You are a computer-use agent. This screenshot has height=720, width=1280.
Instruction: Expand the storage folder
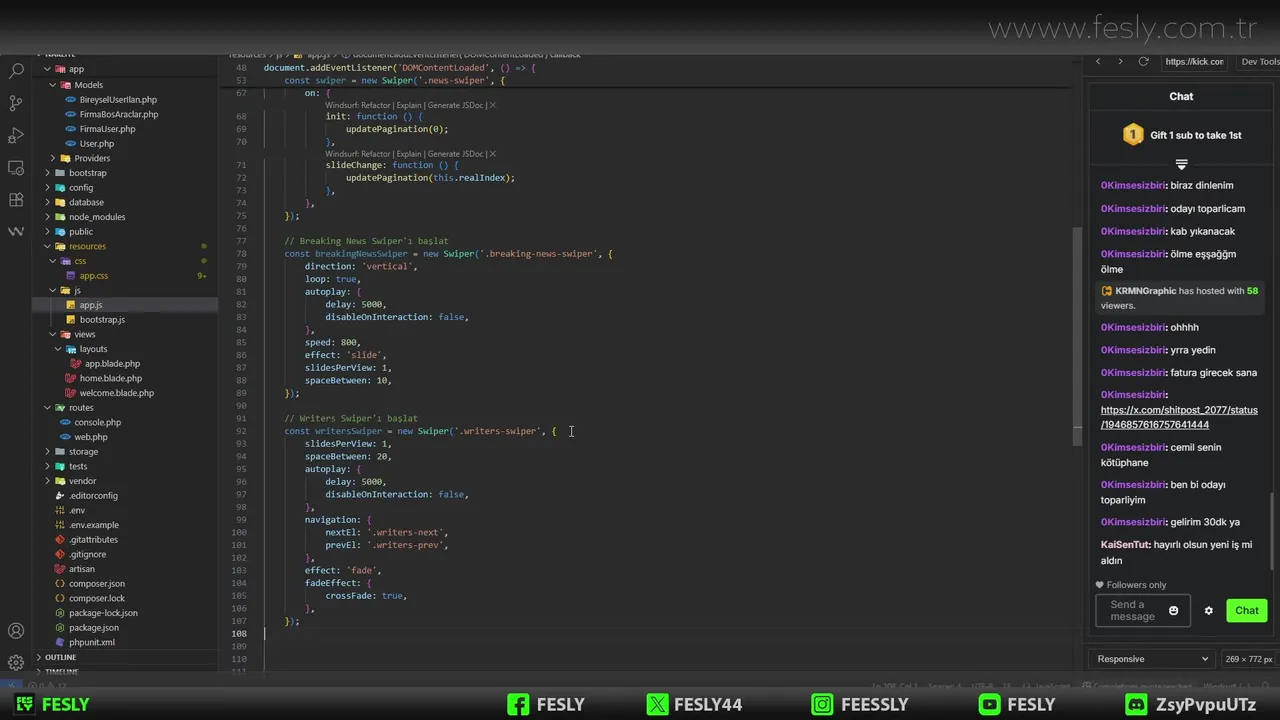pyautogui.click(x=47, y=452)
